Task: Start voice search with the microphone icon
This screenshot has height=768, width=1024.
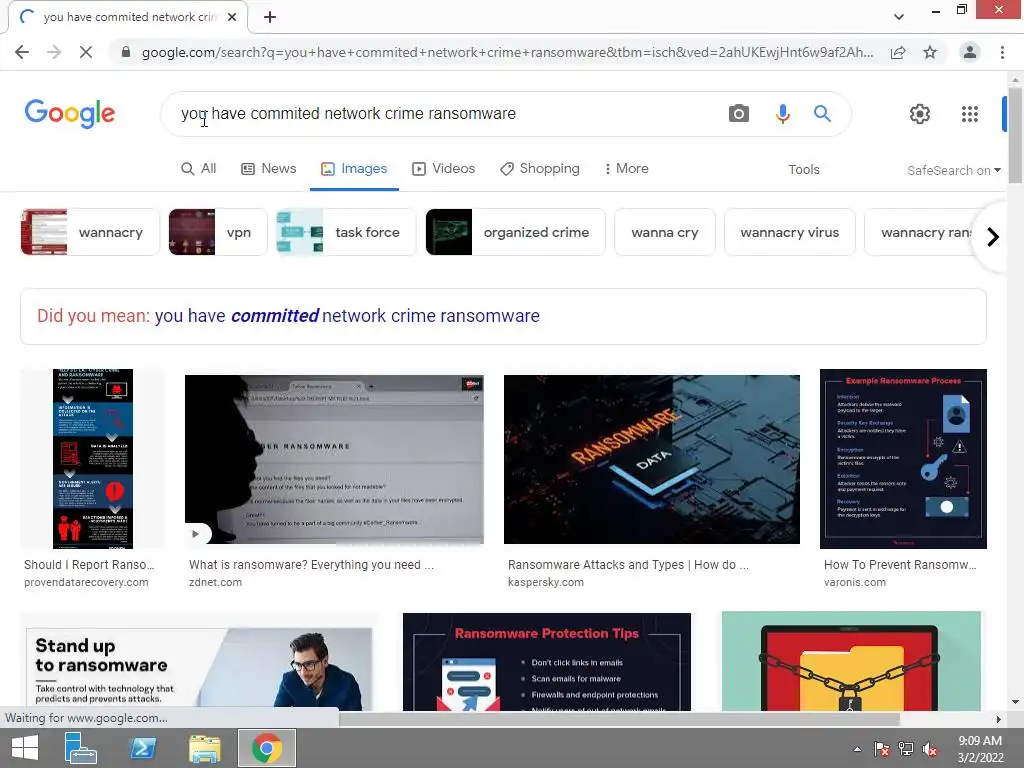Action: (782, 114)
